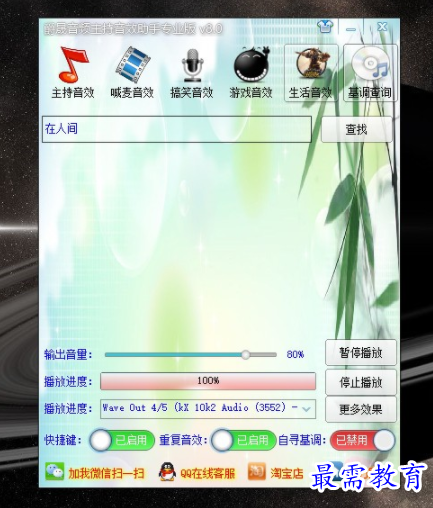
Task: Click the skin (shirt) icon in title bar
Action: coord(325,27)
